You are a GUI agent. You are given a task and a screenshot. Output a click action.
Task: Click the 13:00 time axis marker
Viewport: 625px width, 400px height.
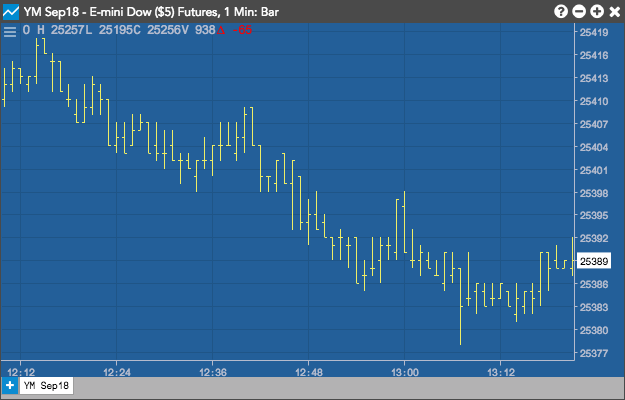[405, 373]
